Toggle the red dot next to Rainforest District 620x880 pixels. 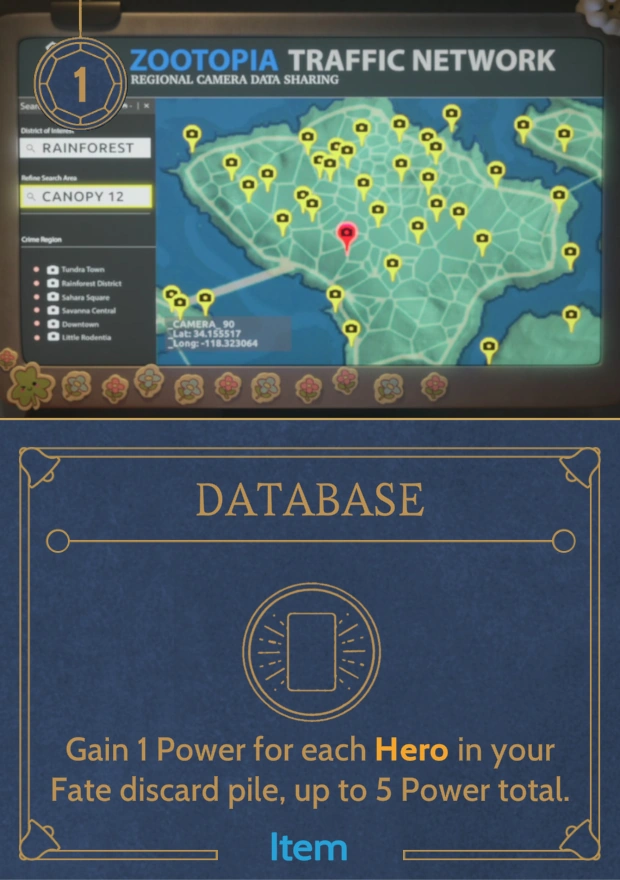36,283
